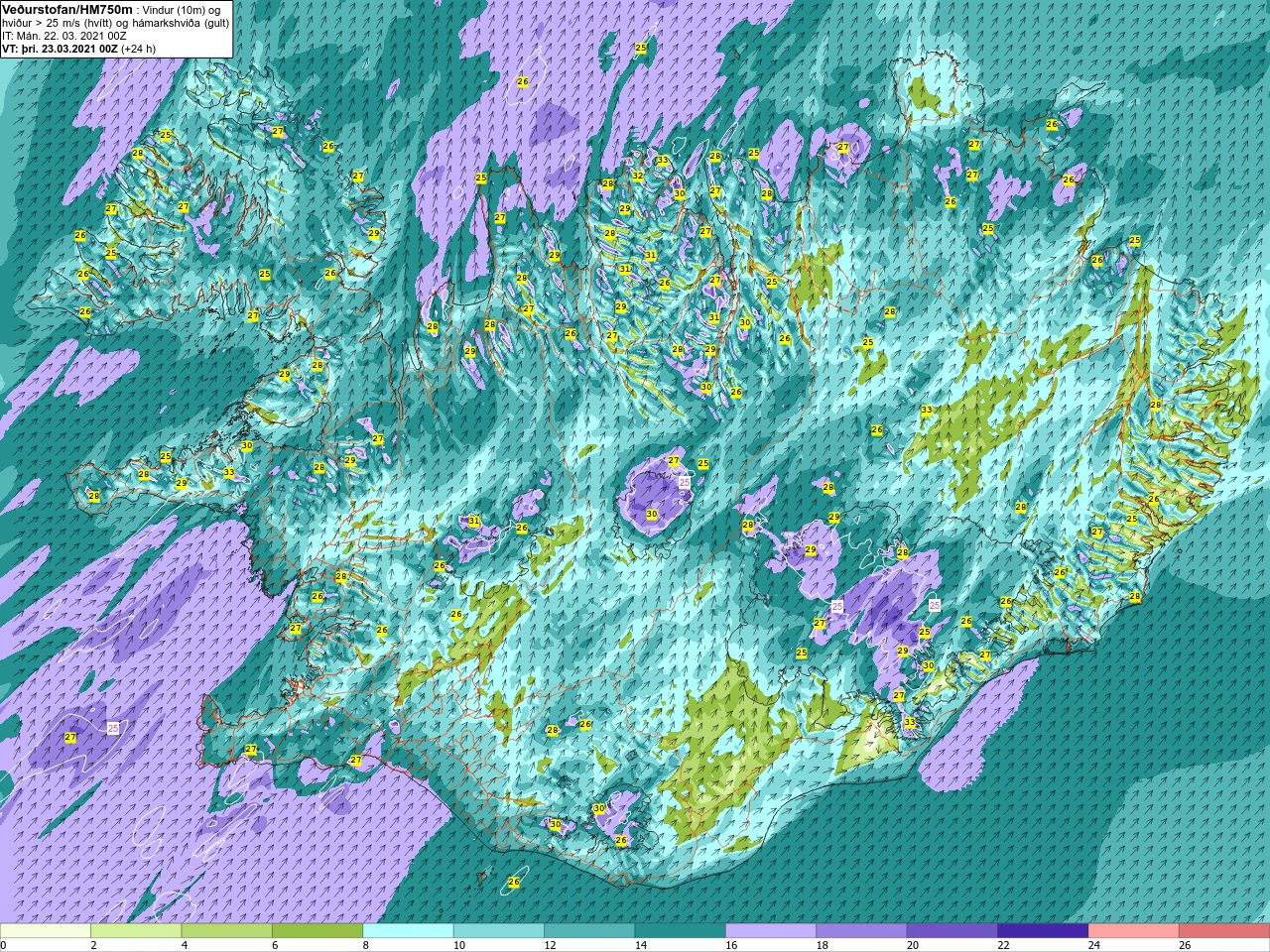Image resolution: width=1270 pixels, height=952 pixels.
Task: Click the 12–14 m/s teal legend swatch
Action: click(x=589, y=932)
